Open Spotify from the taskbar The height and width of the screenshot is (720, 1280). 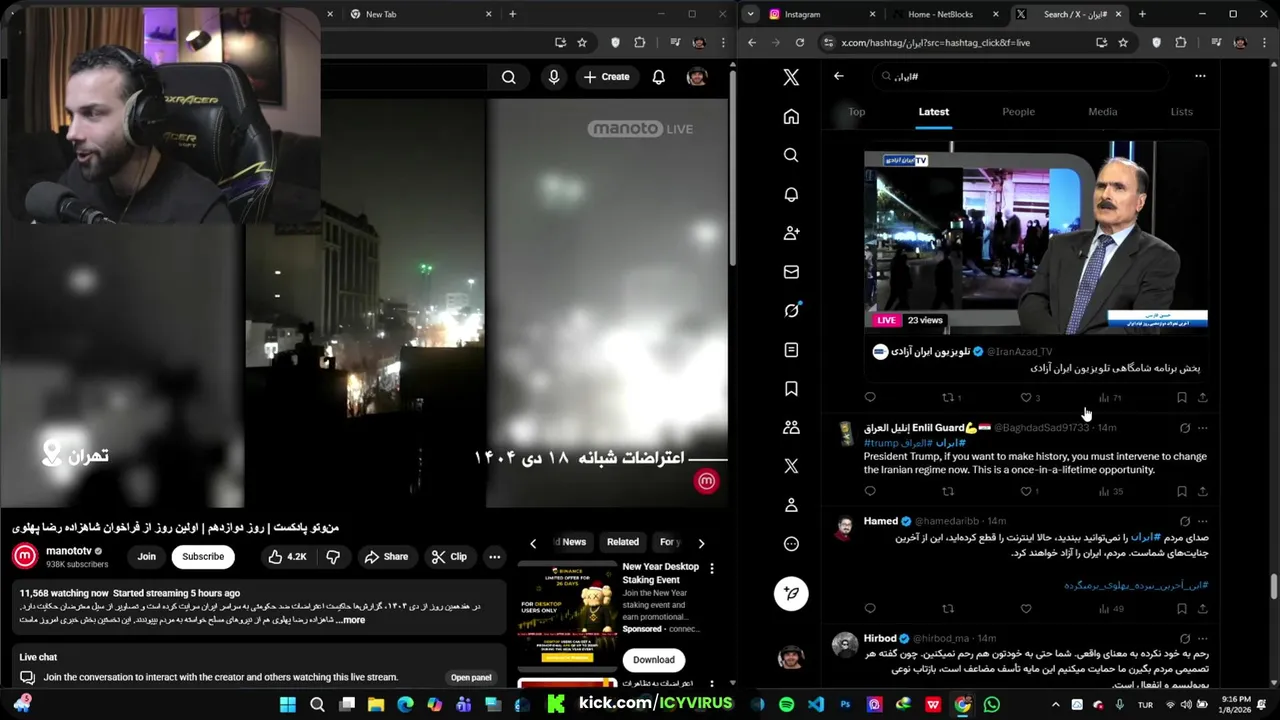click(787, 704)
